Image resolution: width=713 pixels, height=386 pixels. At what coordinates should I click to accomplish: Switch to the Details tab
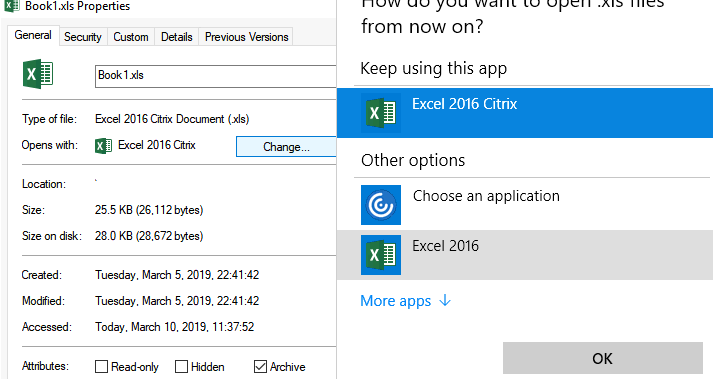(x=177, y=37)
